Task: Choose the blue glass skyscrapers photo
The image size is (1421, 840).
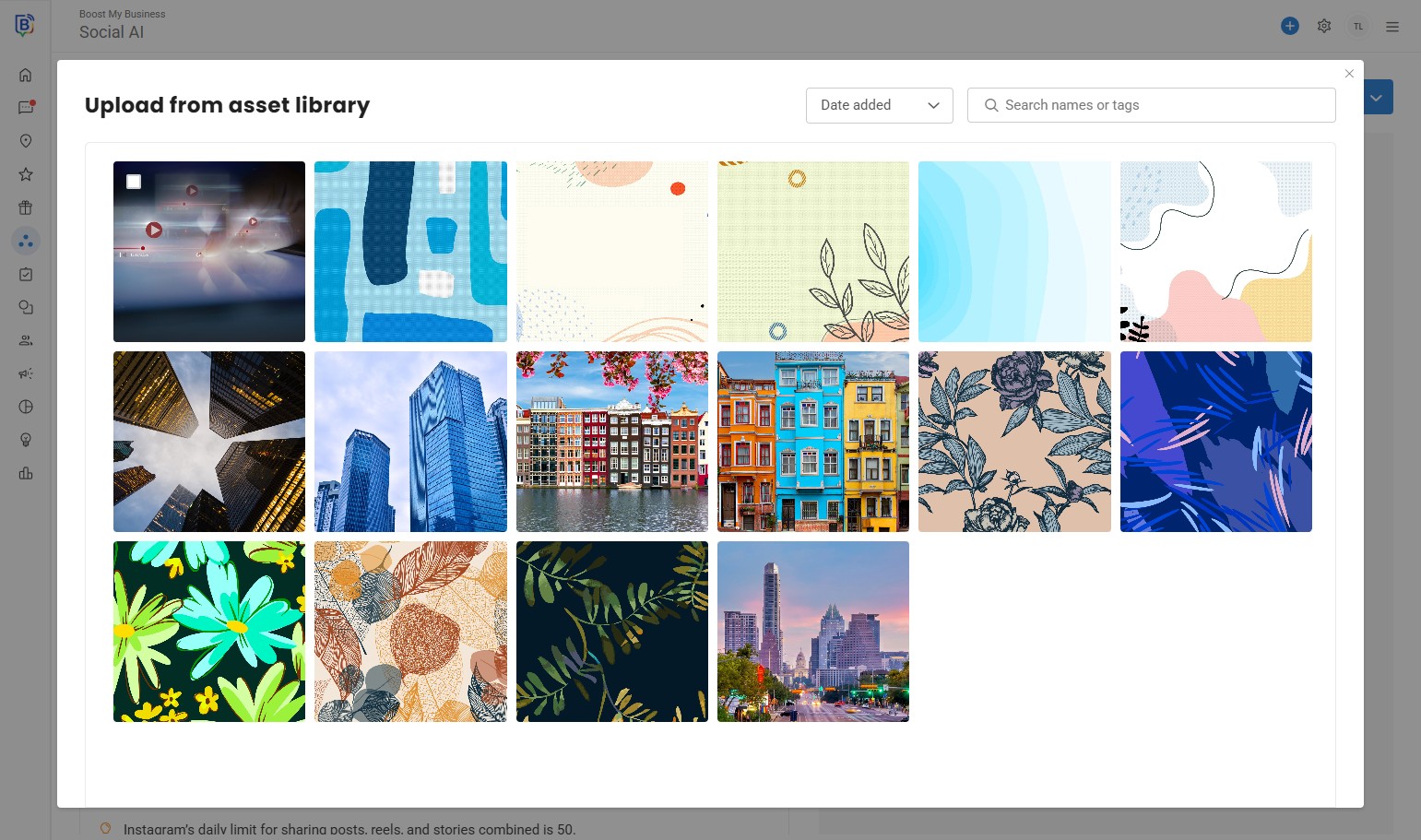Action: [410, 442]
